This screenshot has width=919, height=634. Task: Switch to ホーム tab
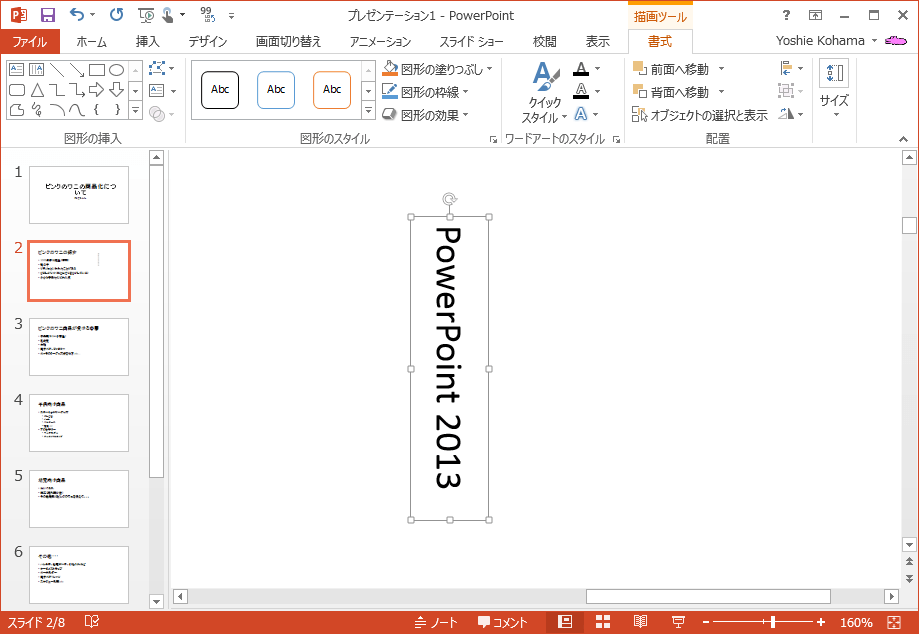point(91,42)
